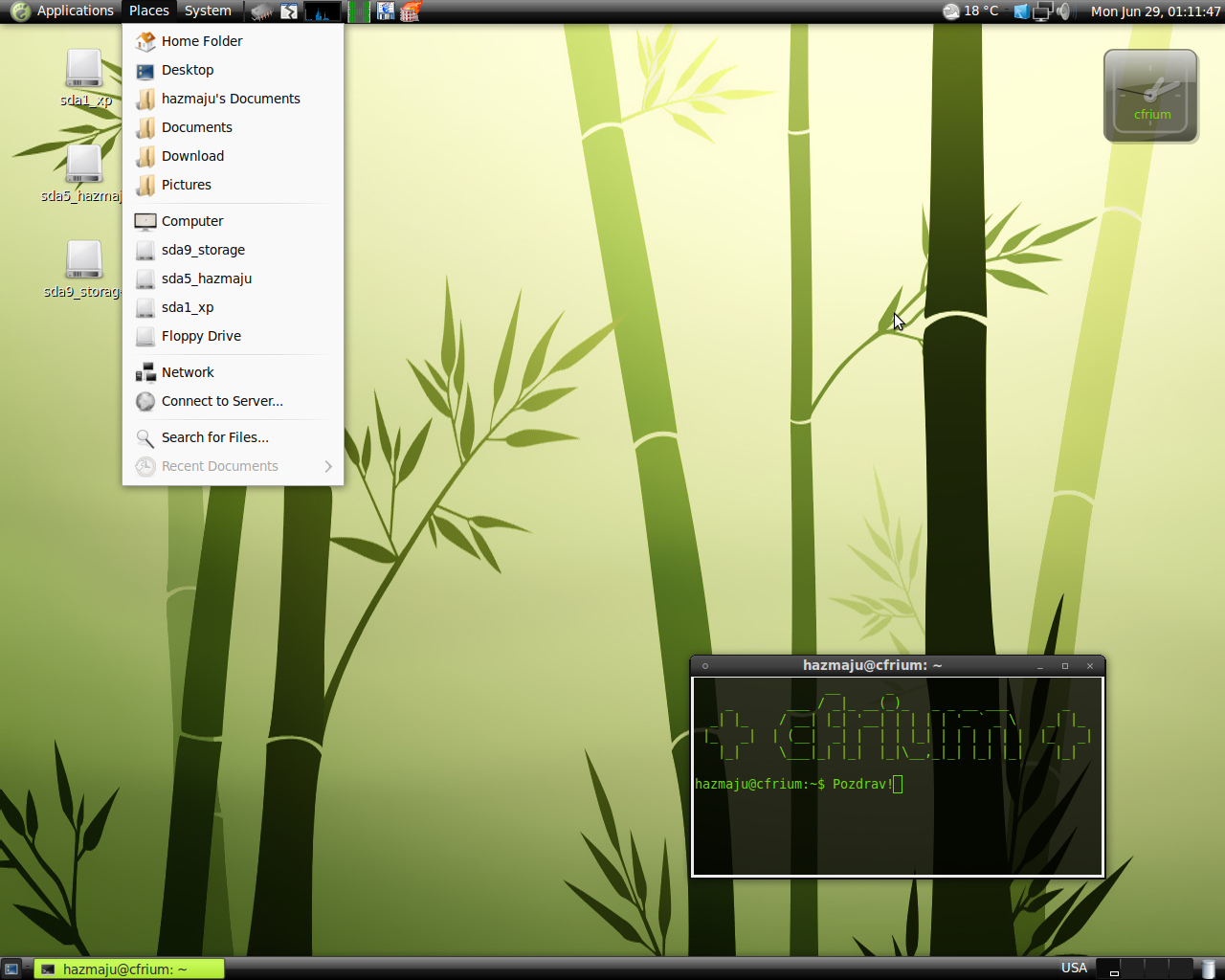This screenshot has width=1225, height=980.
Task: Click the 18 °C temperature reading
Action: tap(981, 11)
